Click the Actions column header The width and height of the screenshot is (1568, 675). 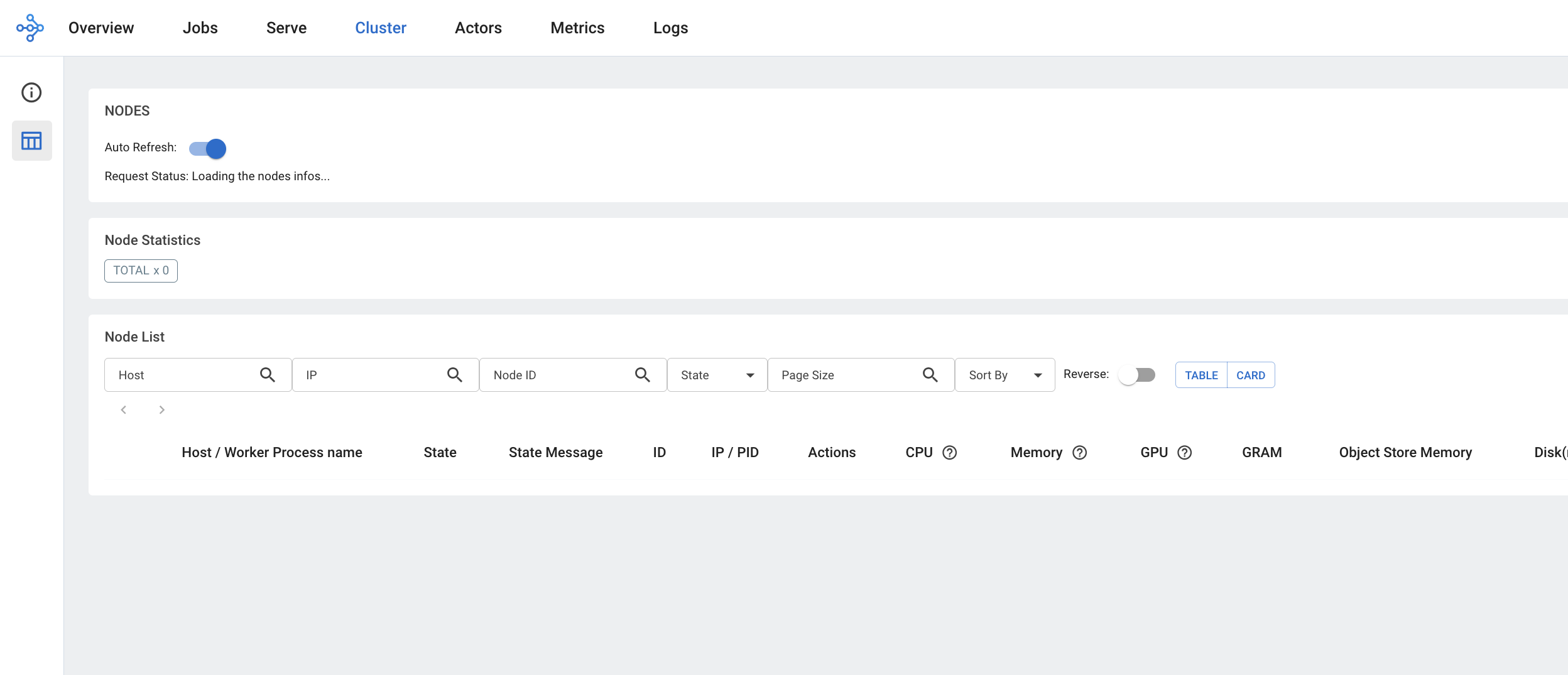(832, 453)
